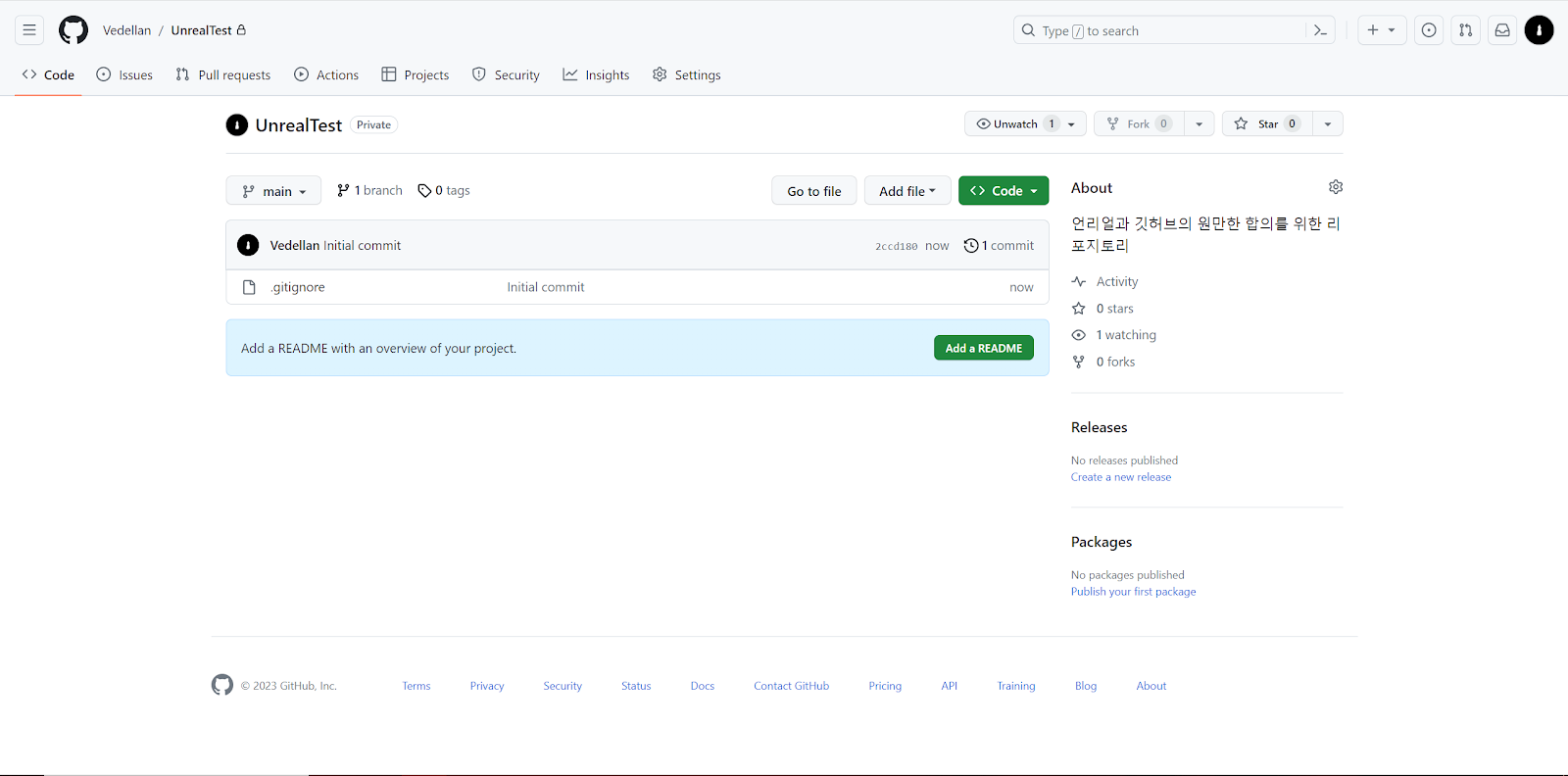Open Vedellan owner profile link

tap(126, 30)
